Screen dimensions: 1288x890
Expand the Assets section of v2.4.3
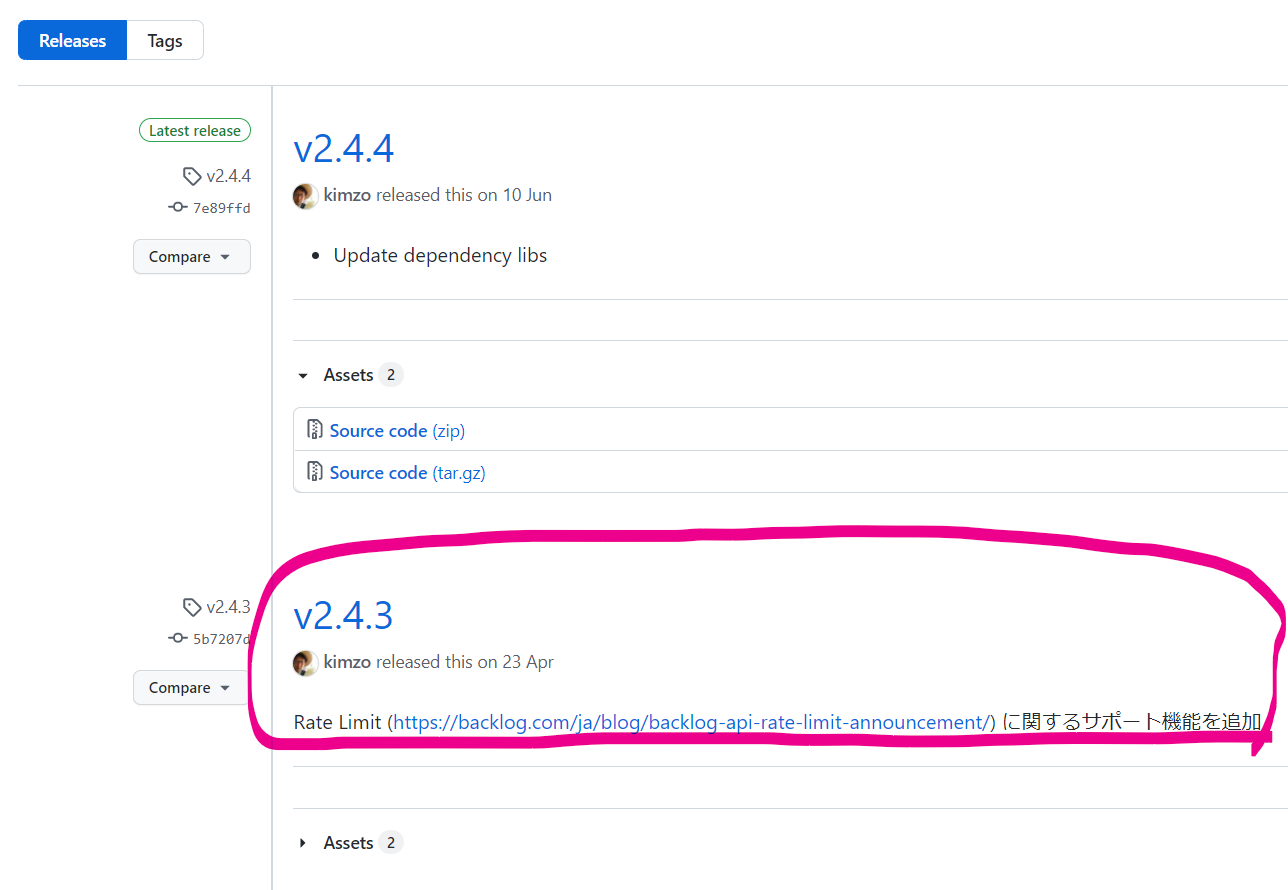point(303,842)
